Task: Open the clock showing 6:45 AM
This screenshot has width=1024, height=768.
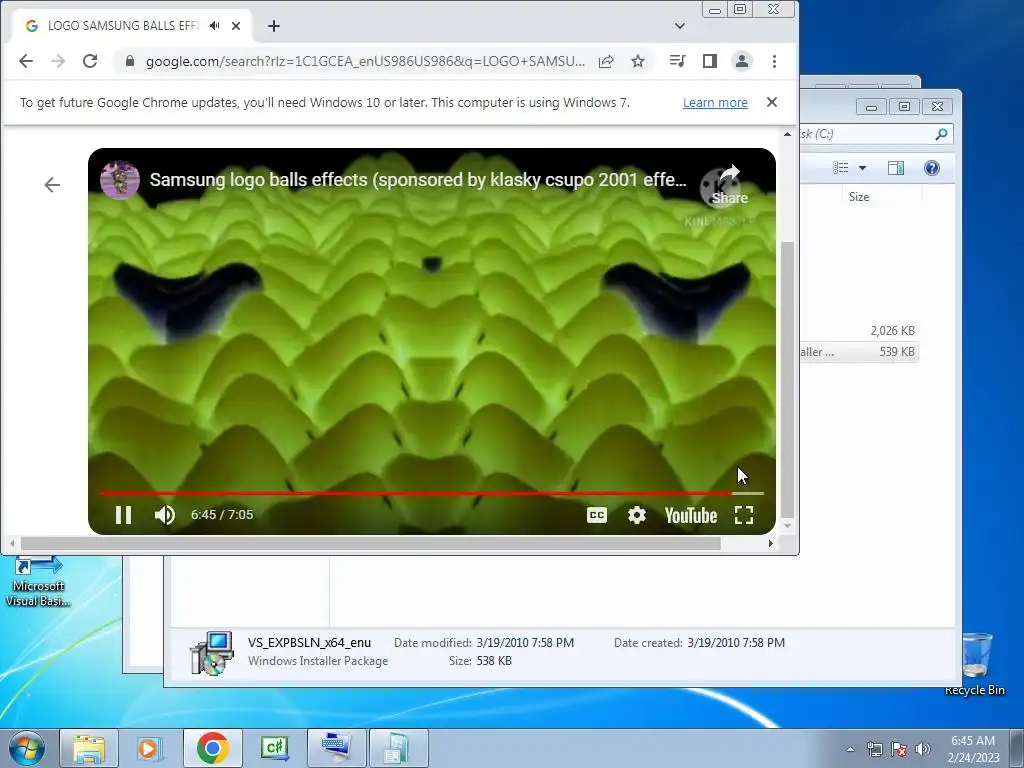Action: (973, 749)
